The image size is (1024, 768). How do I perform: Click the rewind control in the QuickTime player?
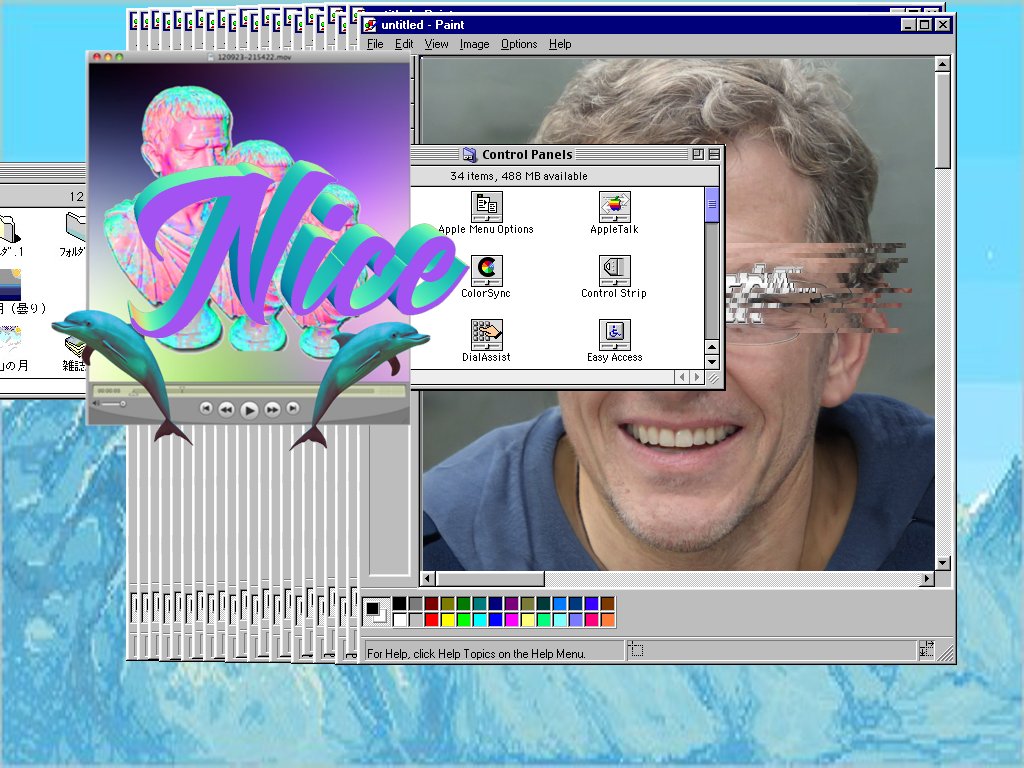(226, 409)
